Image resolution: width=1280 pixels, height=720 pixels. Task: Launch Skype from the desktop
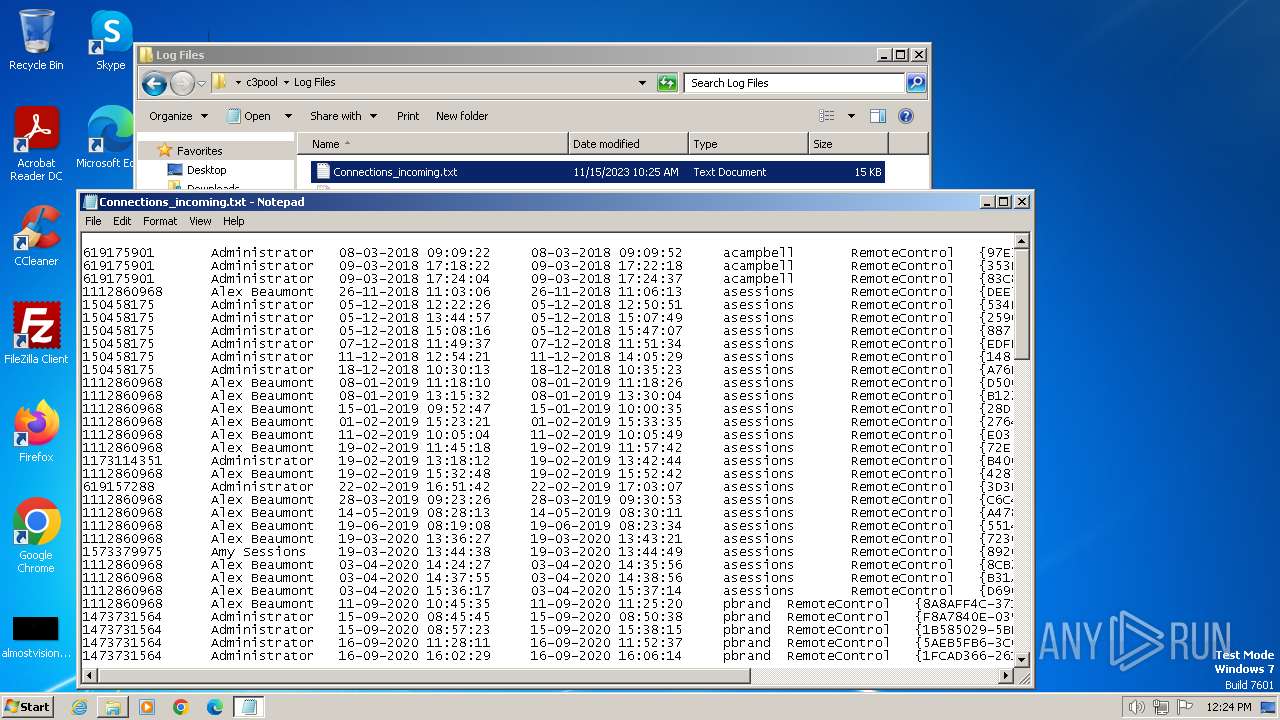pyautogui.click(x=110, y=40)
